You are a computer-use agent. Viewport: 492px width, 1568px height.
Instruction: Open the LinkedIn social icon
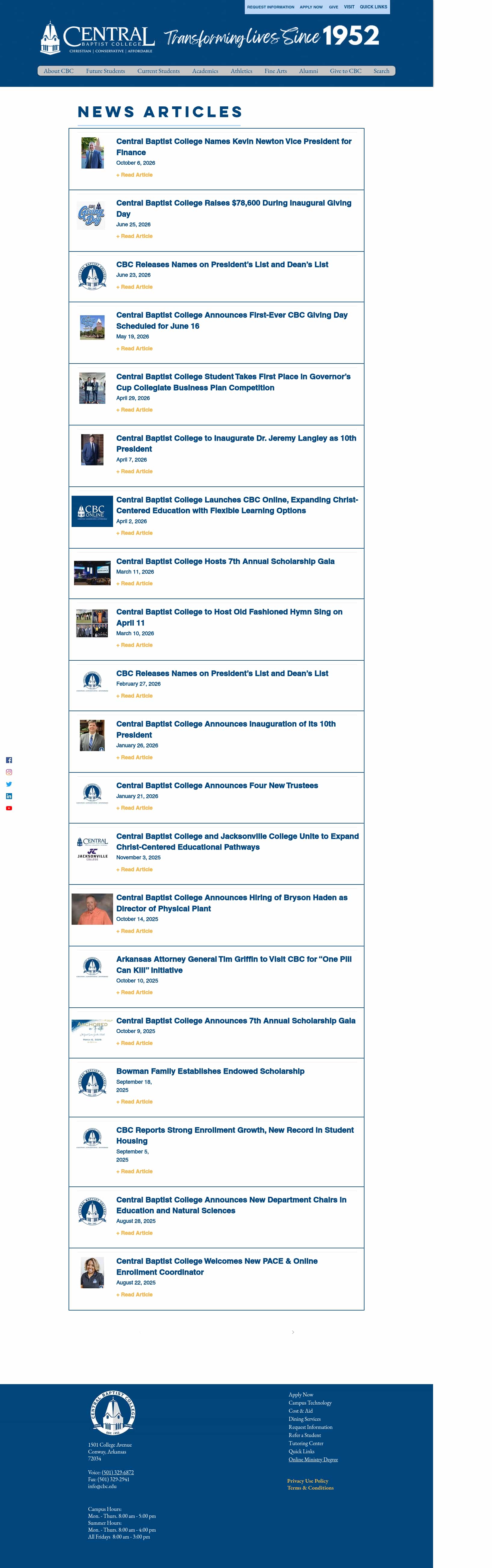click(9, 796)
